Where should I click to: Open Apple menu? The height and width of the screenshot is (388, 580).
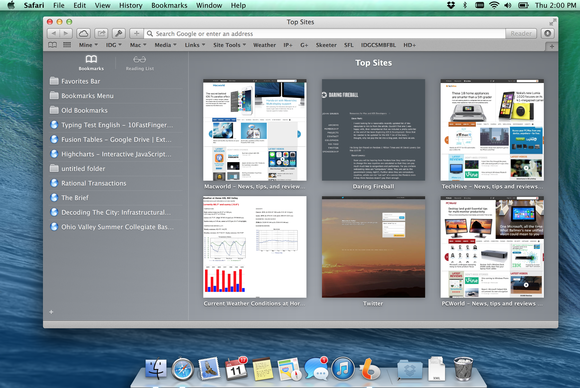pos(11,5)
